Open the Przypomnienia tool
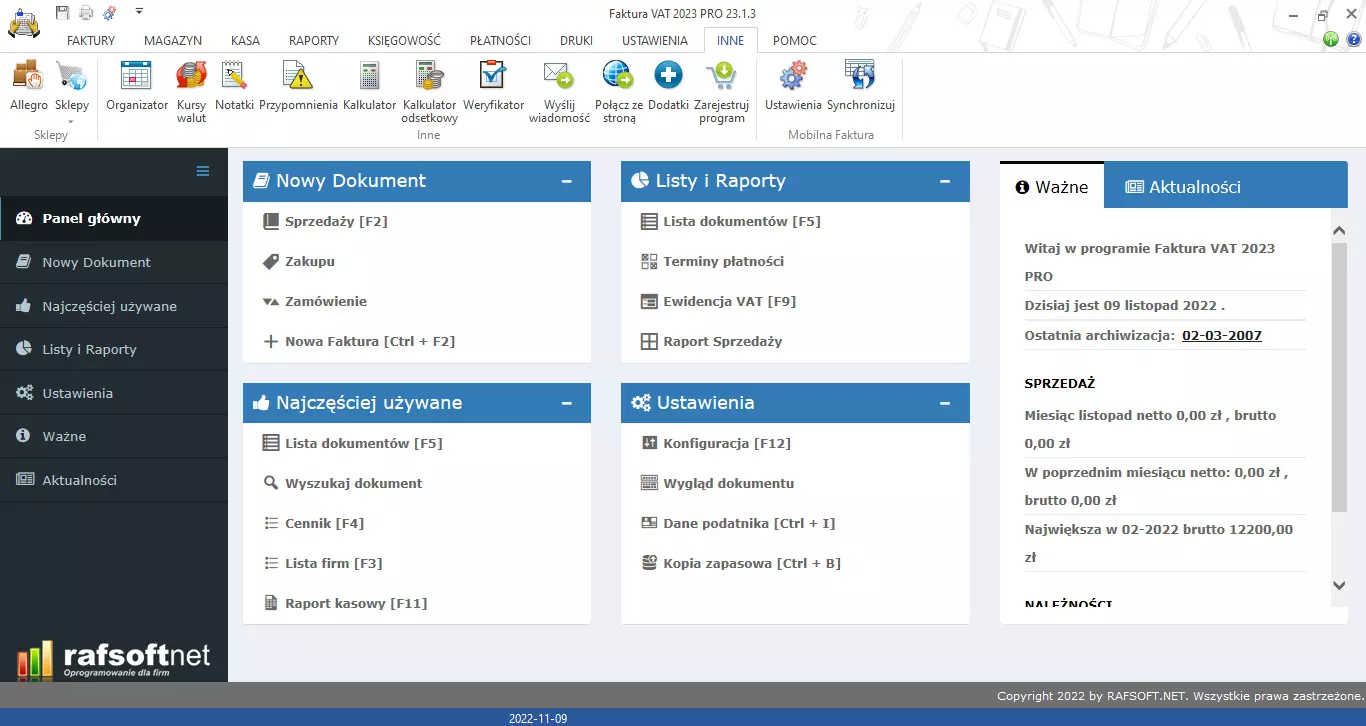The height and width of the screenshot is (726, 1366). click(299, 90)
